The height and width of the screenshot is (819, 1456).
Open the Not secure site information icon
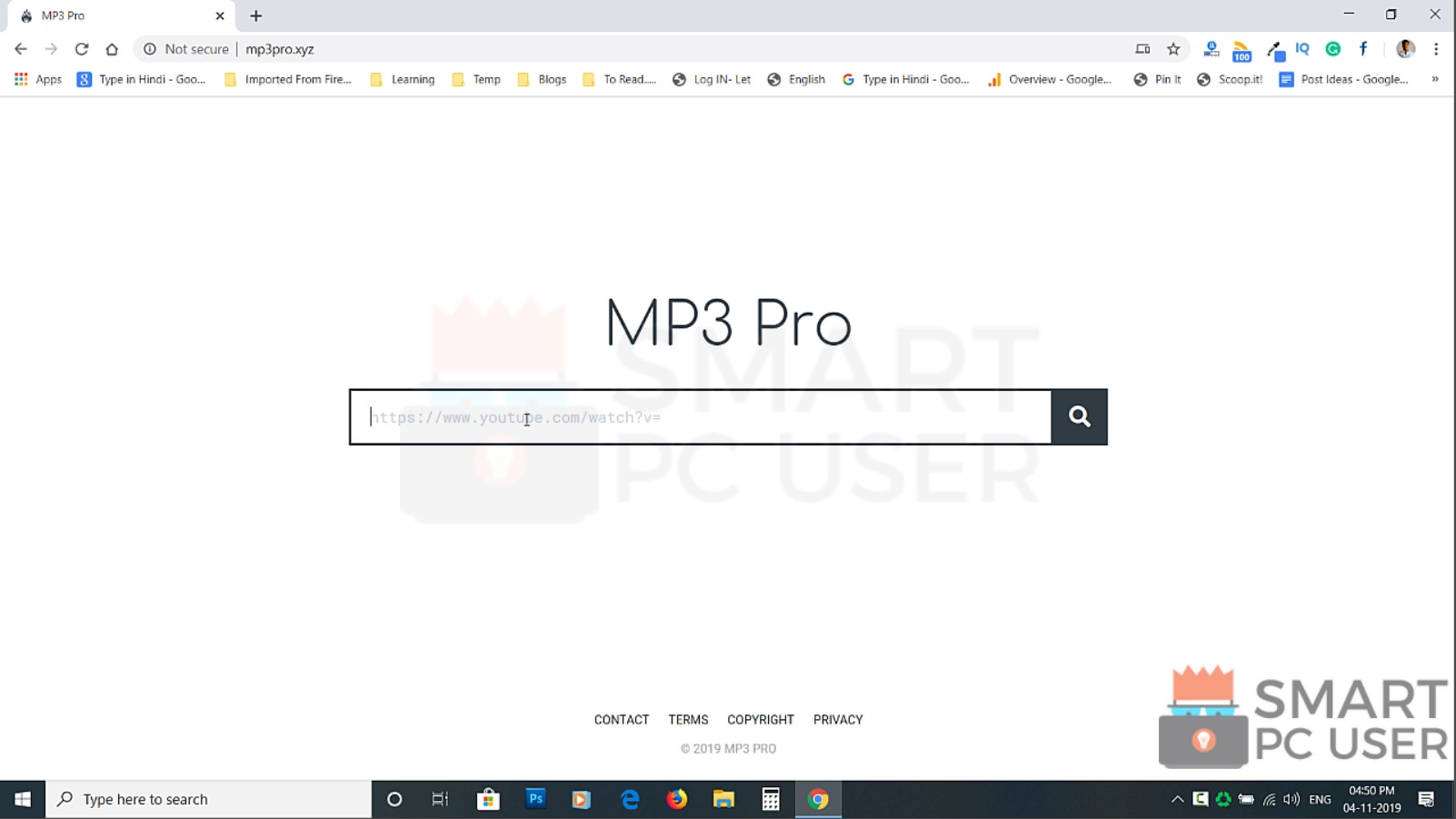(x=148, y=49)
